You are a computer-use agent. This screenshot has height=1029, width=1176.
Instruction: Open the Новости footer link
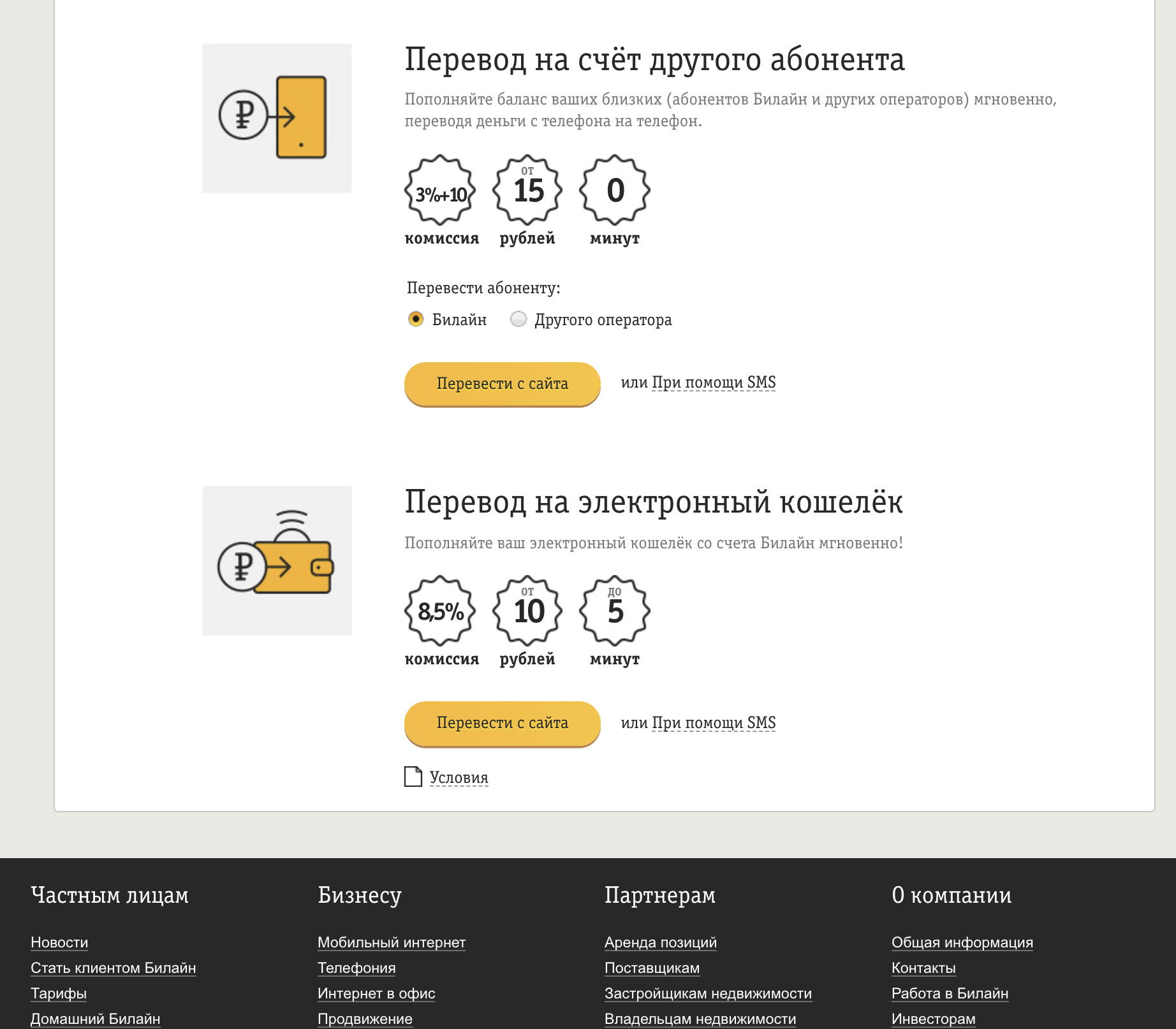(60, 942)
